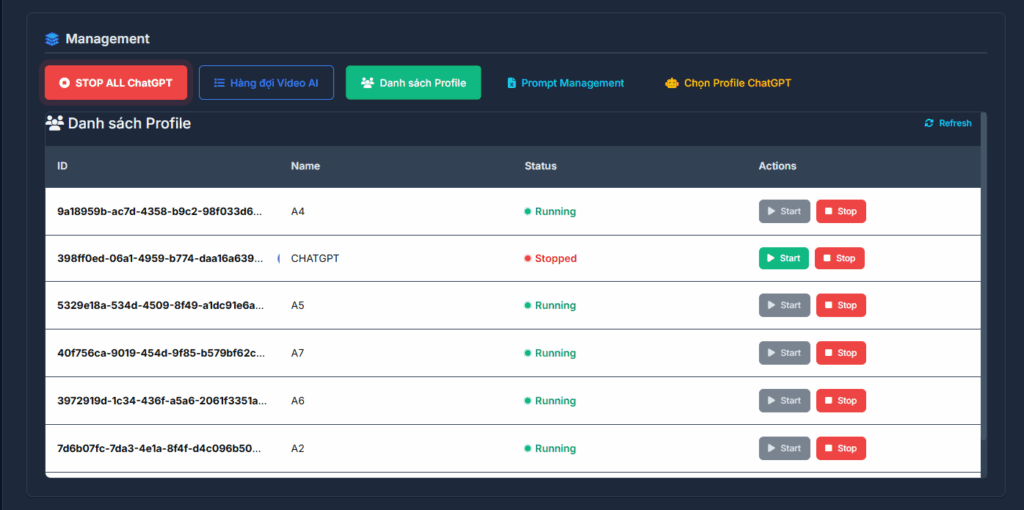Refresh the profile list
The height and width of the screenshot is (510, 1024).
(947, 123)
